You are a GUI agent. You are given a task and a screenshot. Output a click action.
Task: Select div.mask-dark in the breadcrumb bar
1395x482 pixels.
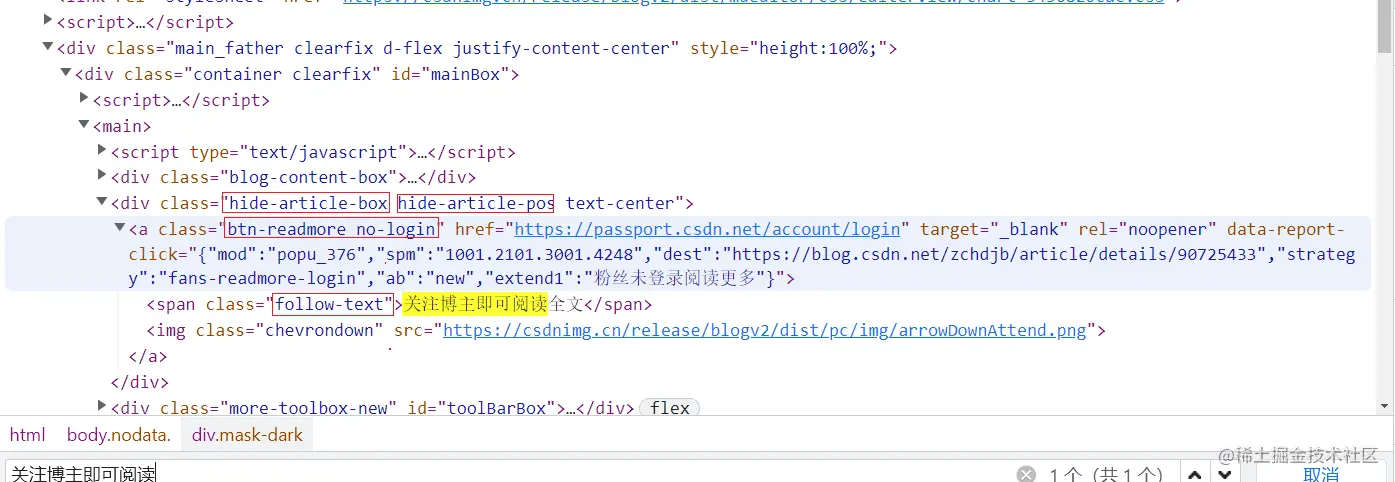pyautogui.click(x=247, y=435)
